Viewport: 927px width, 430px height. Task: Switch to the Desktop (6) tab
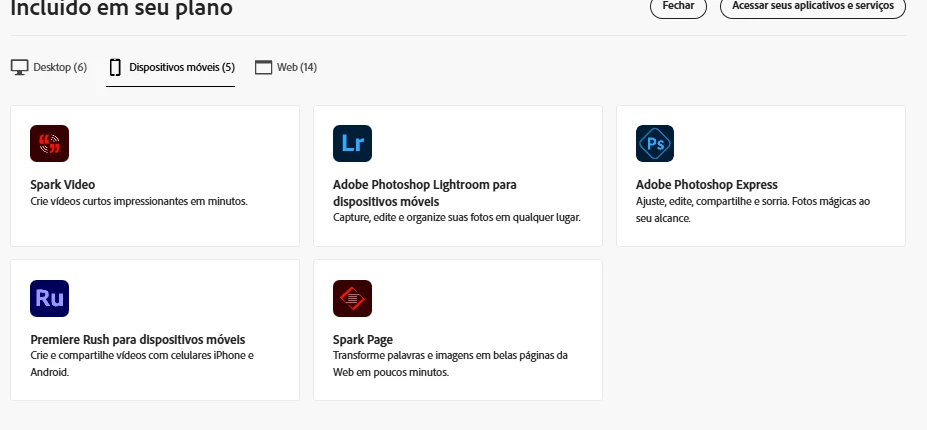(49, 67)
